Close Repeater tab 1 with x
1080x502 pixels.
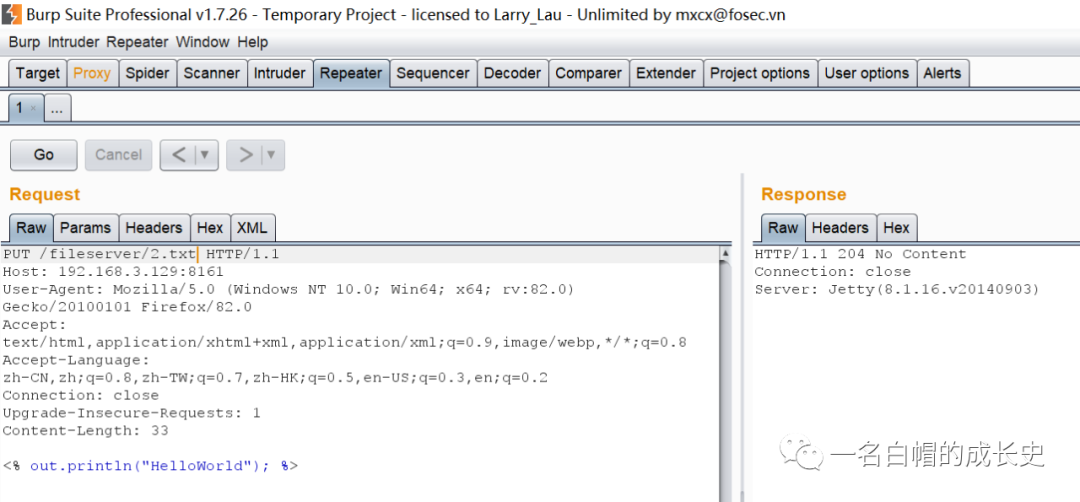[x=33, y=108]
